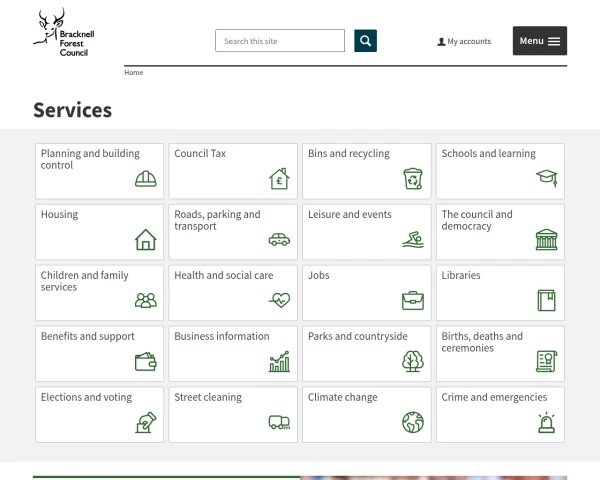Screen dimensions: 600x480
Task: Click the recycling bin icon
Action: 413,179
